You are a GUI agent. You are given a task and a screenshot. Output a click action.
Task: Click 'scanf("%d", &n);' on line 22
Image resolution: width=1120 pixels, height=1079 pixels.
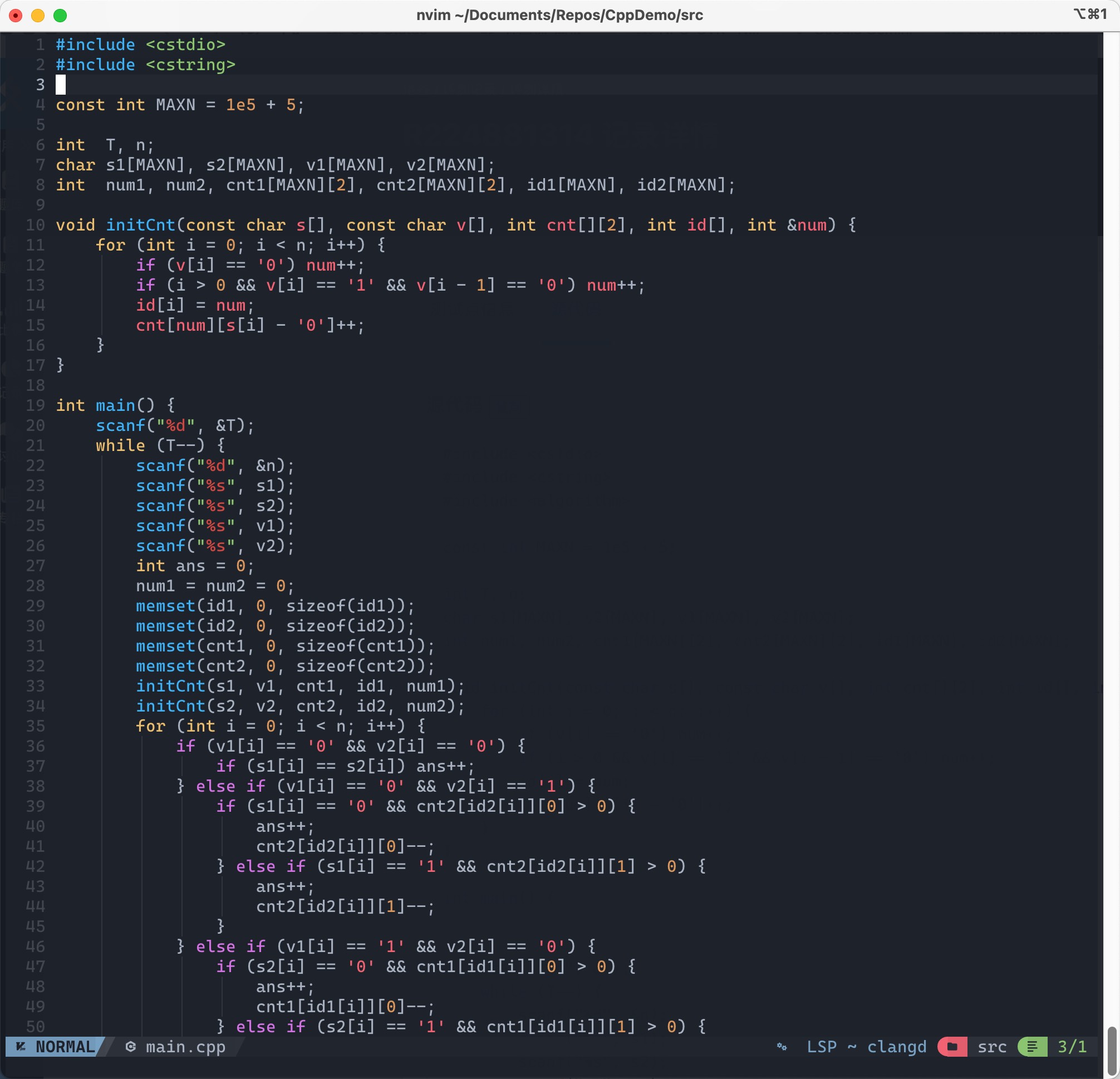pos(215,466)
